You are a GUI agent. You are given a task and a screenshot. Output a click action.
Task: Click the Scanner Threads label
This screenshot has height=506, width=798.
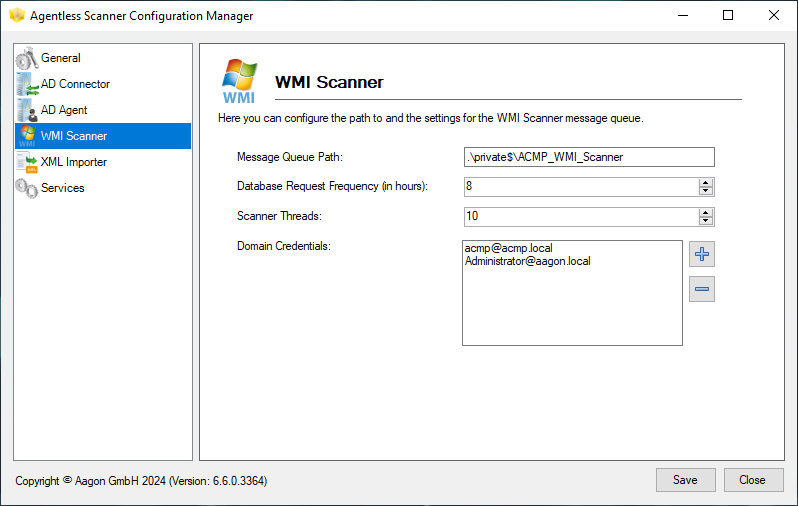(279, 216)
